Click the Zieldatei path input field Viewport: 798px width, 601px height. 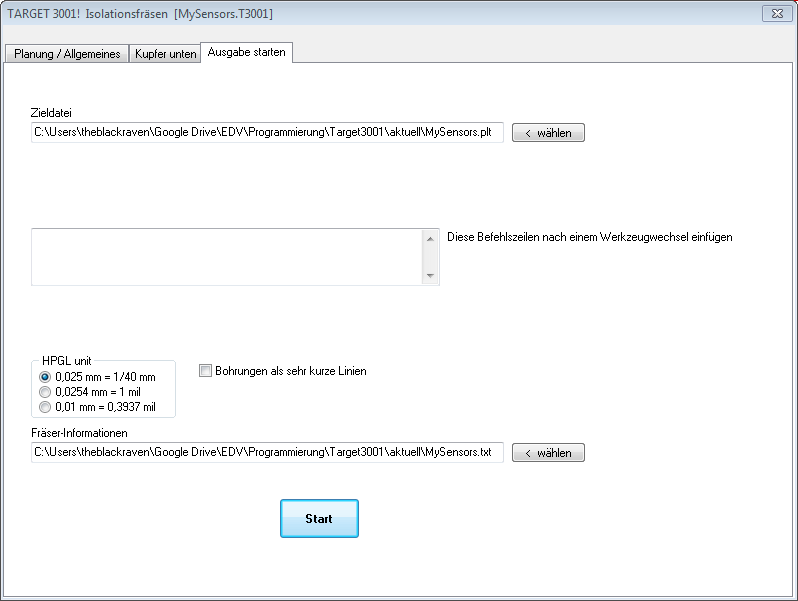[267, 132]
